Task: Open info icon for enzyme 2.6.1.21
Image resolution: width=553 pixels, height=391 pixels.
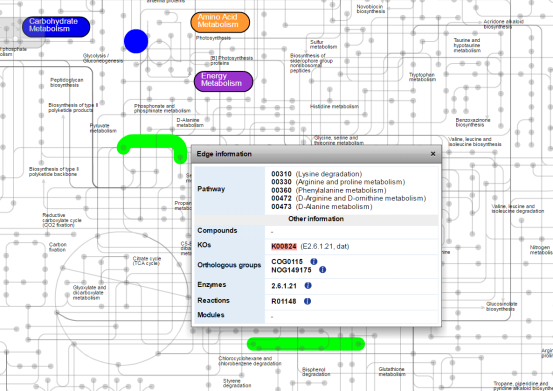Action: pos(308,286)
